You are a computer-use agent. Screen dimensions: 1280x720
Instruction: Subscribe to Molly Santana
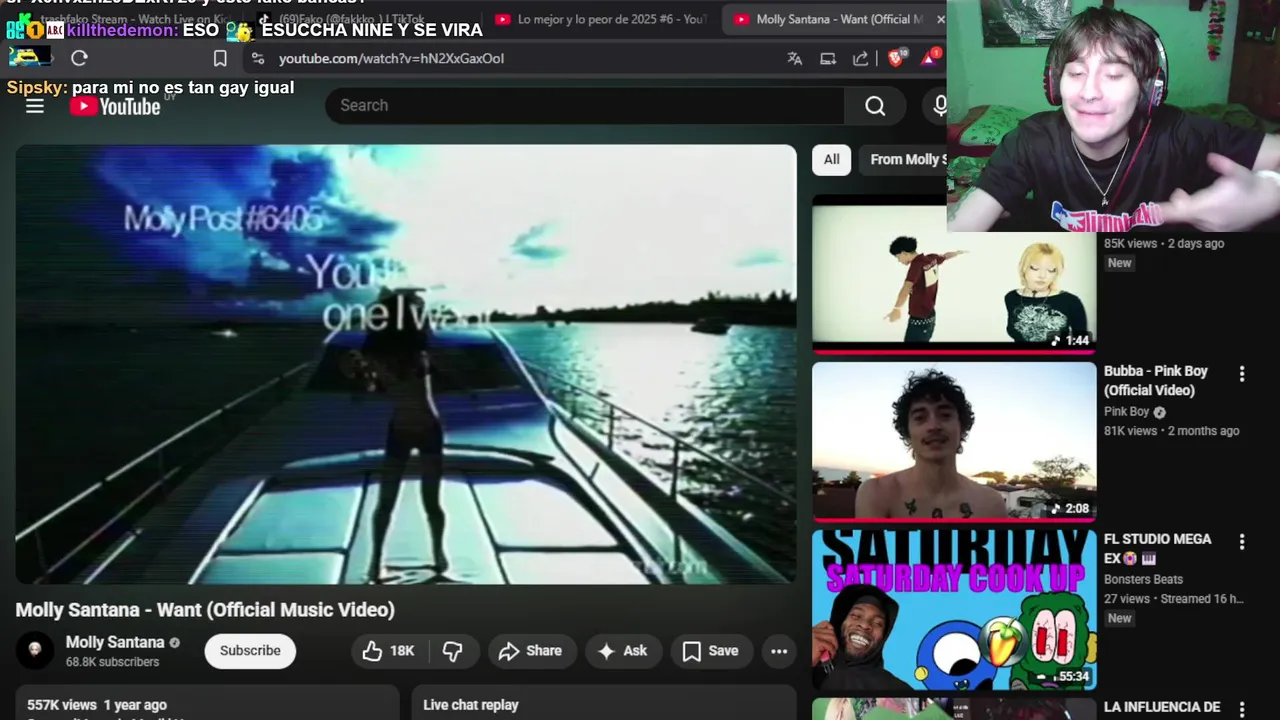(x=250, y=651)
